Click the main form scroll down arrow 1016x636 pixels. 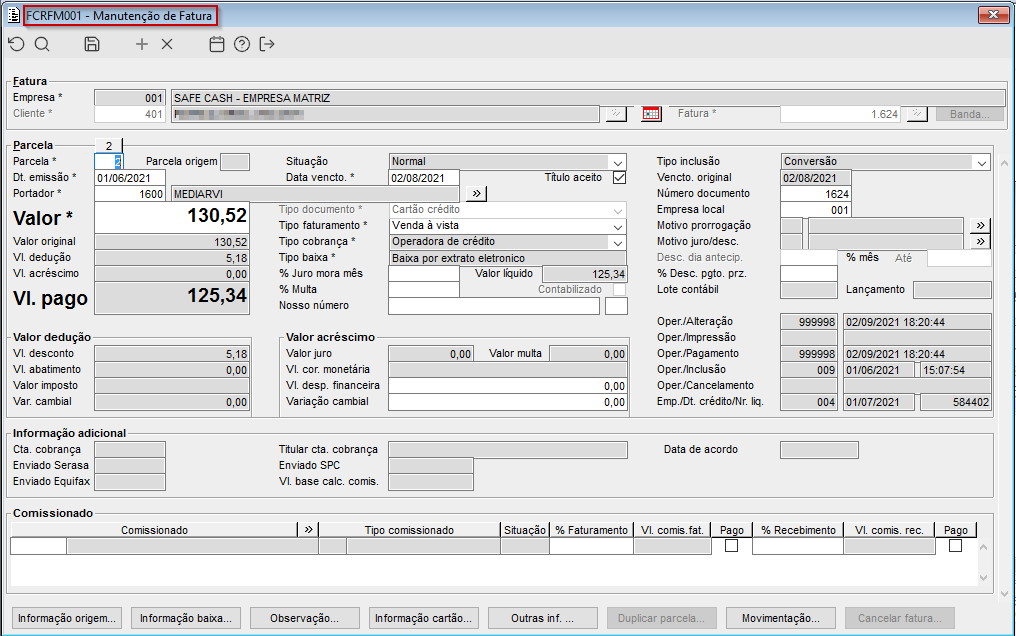tap(1004, 593)
